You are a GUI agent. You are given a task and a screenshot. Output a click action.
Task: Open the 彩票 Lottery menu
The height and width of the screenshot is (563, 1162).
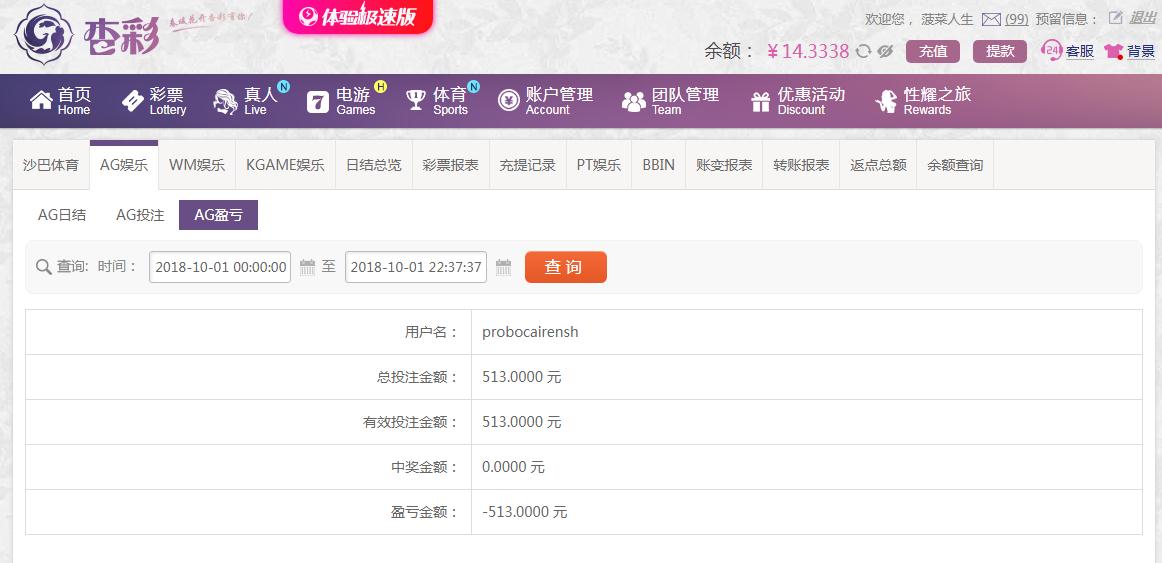click(154, 100)
